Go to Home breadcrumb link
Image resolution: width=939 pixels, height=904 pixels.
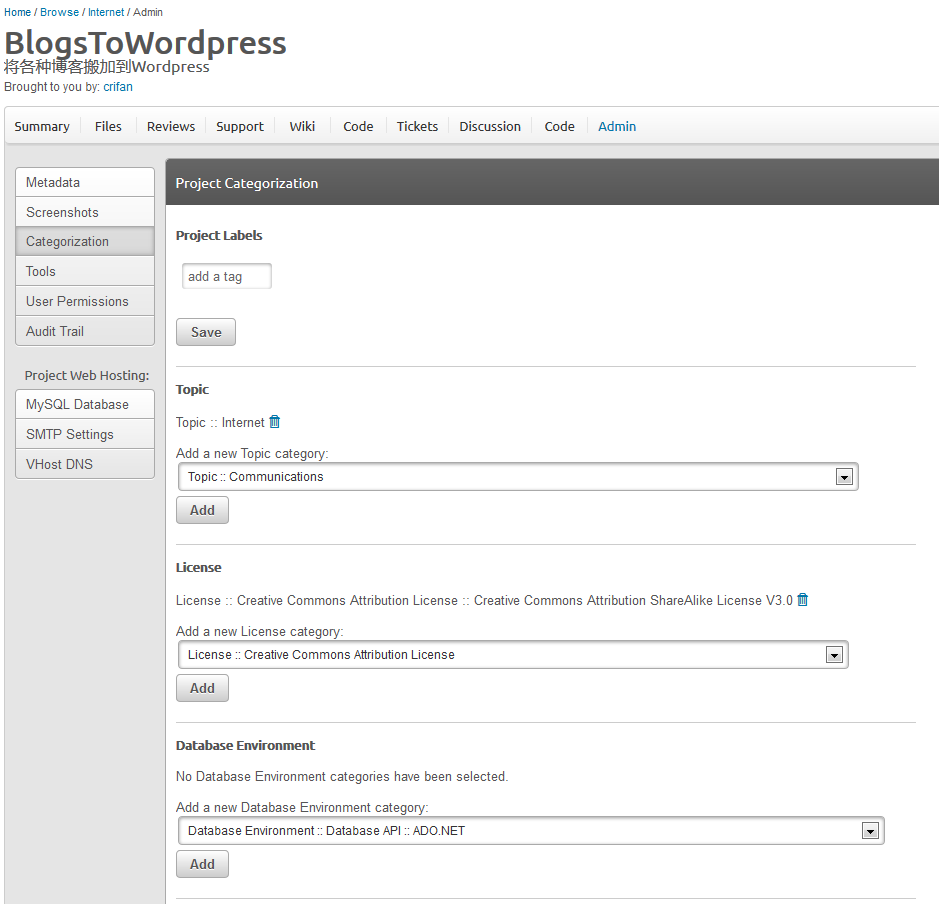(x=17, y=12)
